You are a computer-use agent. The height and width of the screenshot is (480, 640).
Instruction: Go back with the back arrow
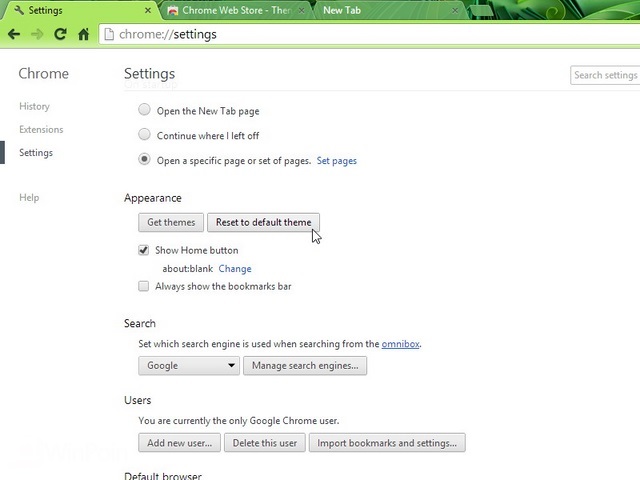click(x=14, y=34)
